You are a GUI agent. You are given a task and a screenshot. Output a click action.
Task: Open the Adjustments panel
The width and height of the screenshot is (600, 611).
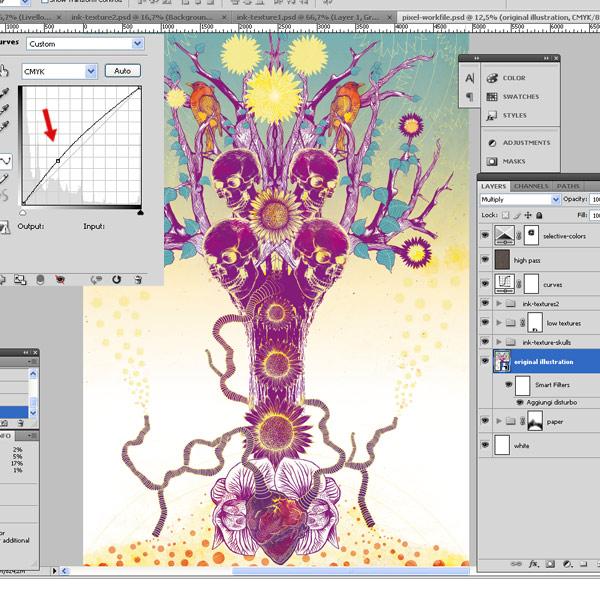[519, 143]
